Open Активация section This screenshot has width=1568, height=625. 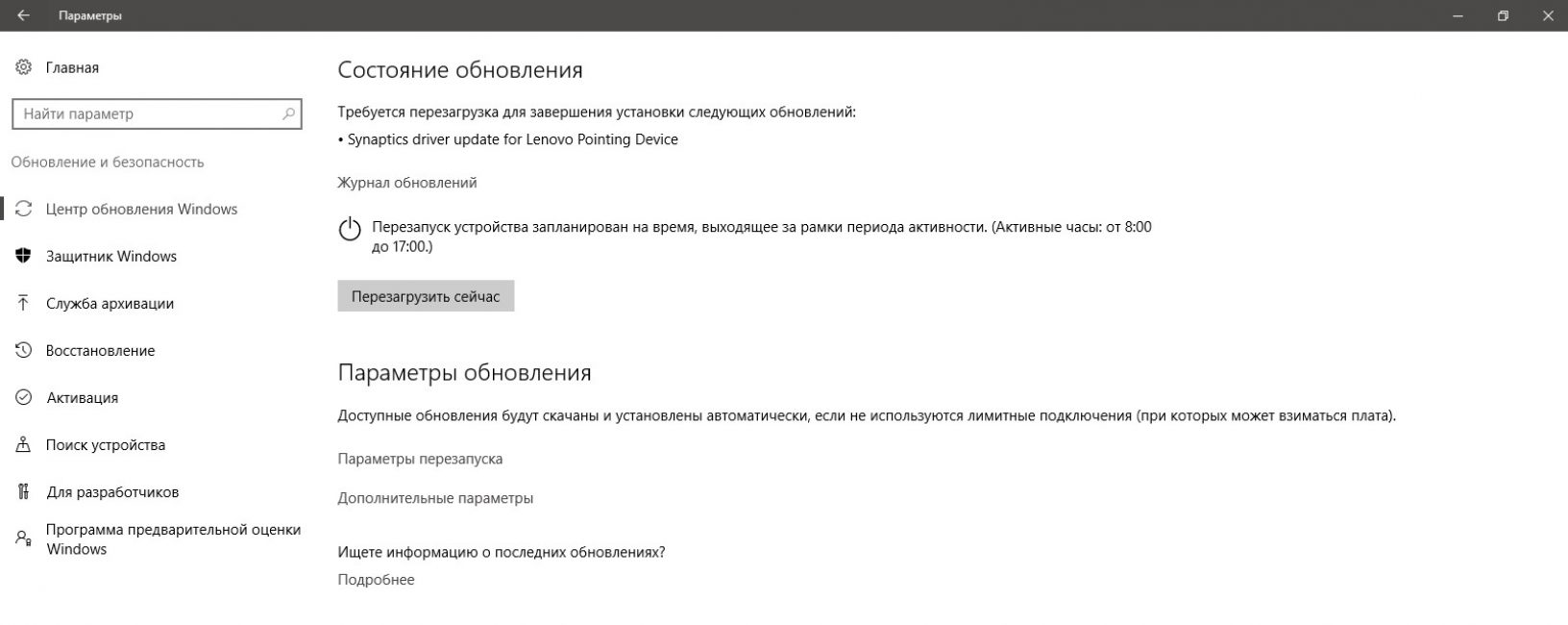(83, 397)
